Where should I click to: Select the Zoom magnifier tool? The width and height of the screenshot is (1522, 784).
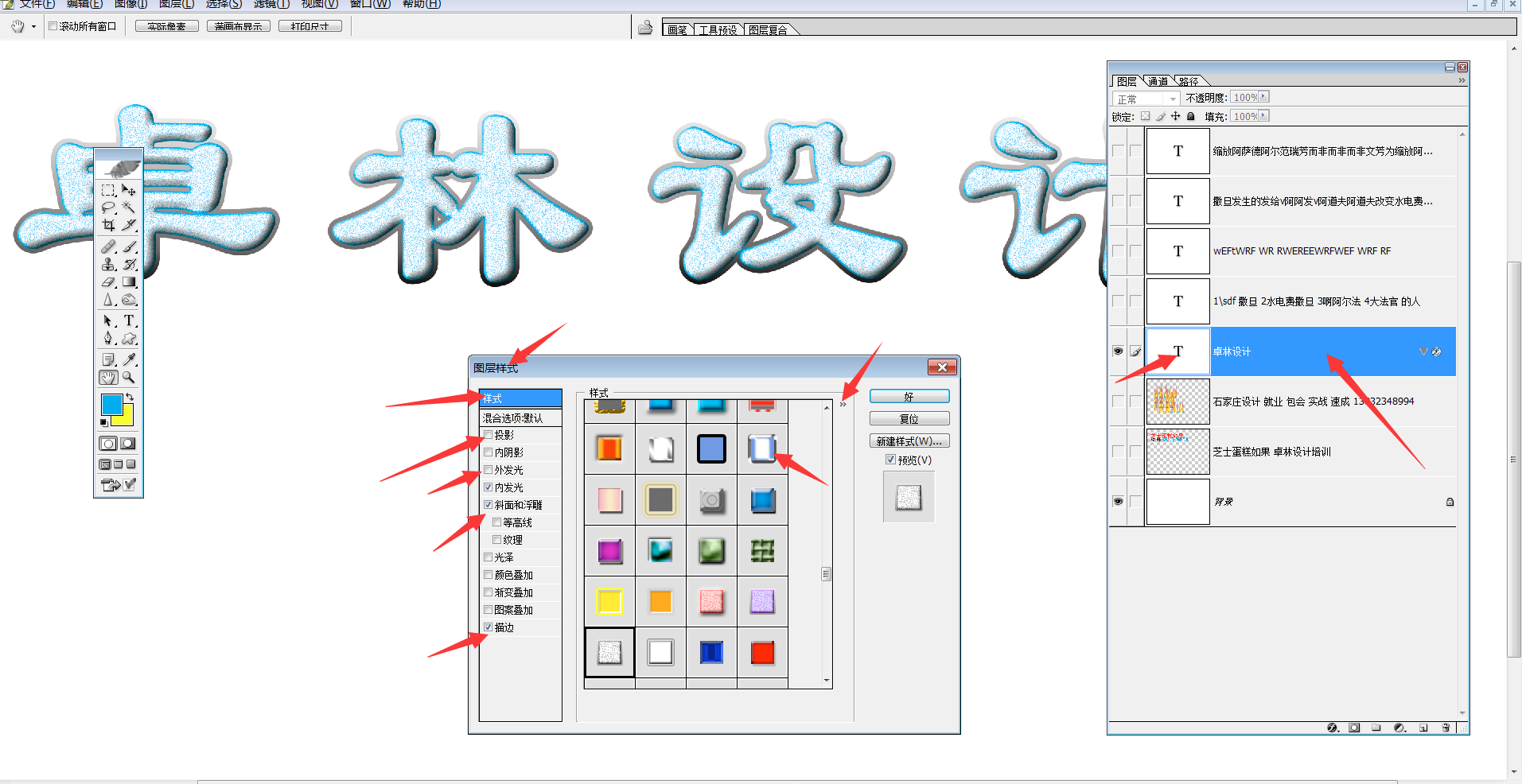click(129, 378)
